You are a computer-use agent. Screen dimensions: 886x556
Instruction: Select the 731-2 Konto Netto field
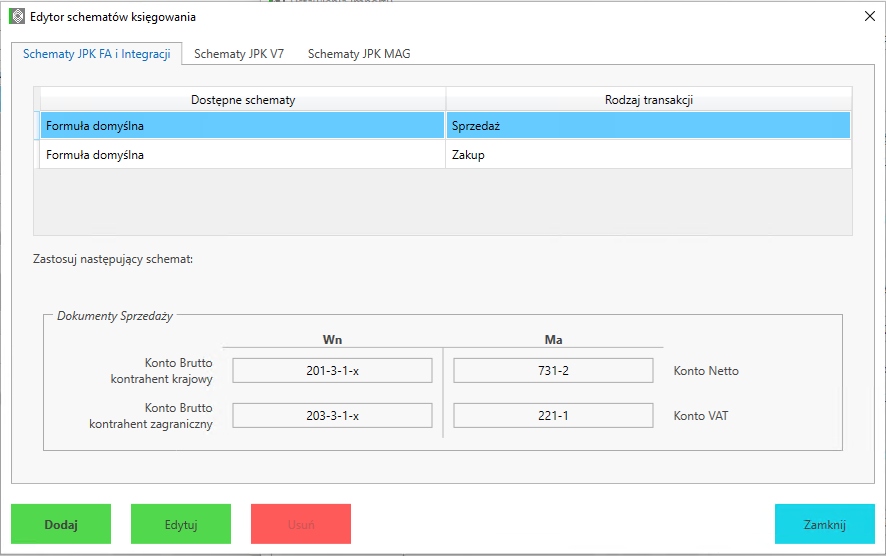[x=553, y=371]
